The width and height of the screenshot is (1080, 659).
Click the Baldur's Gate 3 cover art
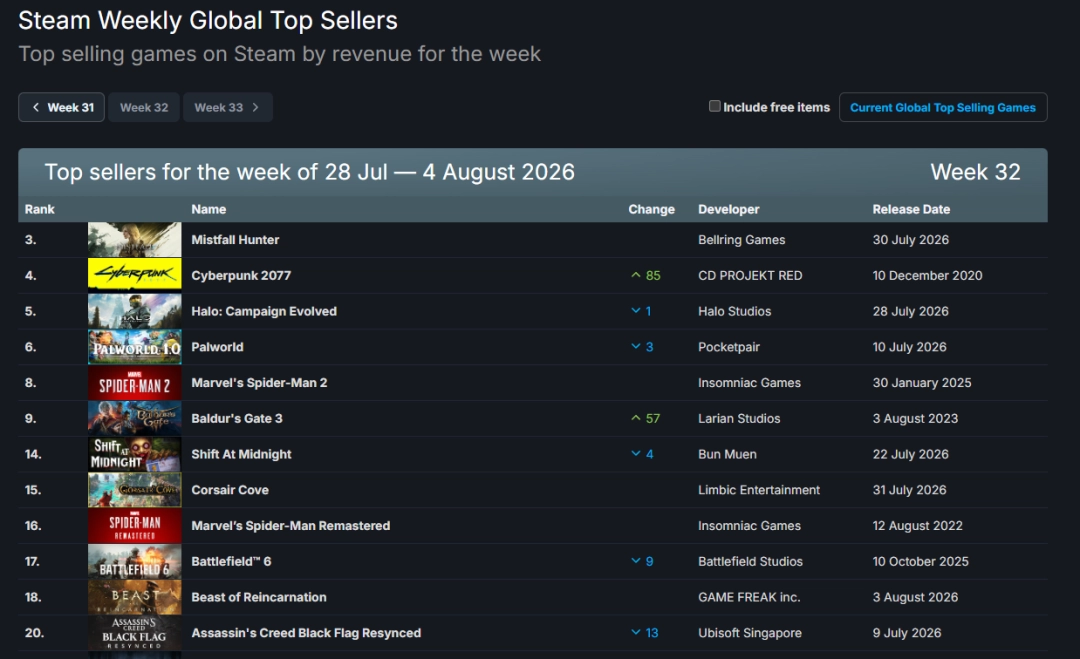135,418
